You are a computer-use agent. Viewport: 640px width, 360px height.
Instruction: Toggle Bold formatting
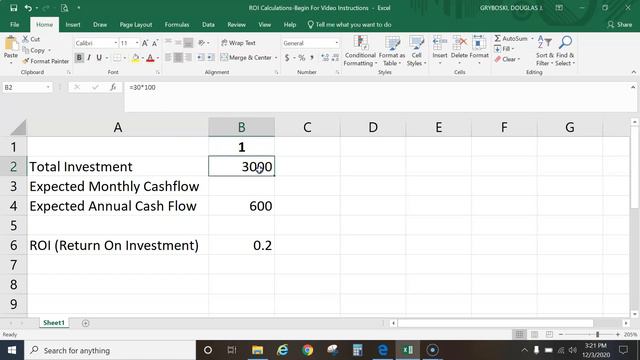tap(79, 58)
